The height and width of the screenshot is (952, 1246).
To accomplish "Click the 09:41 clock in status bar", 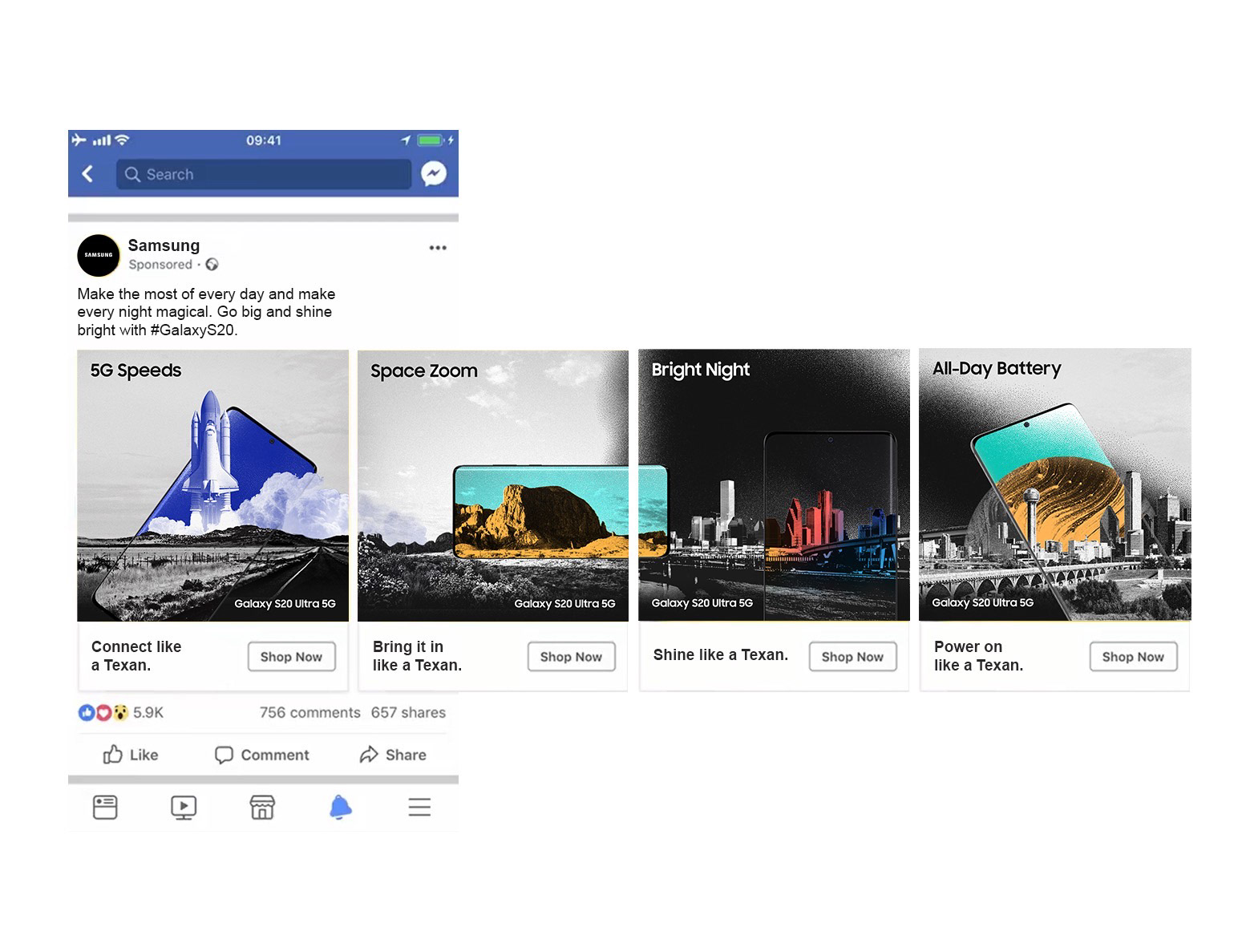I will coord(264,140).
